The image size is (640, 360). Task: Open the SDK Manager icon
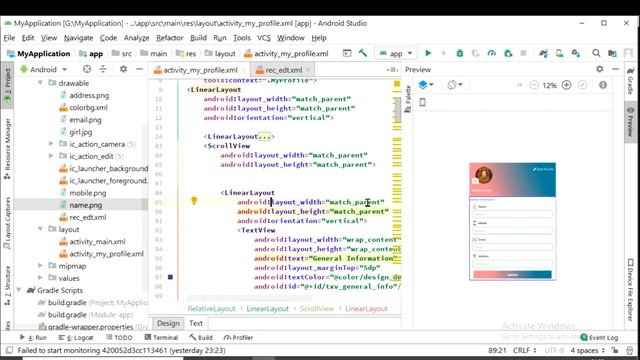[x=576, y=53]
